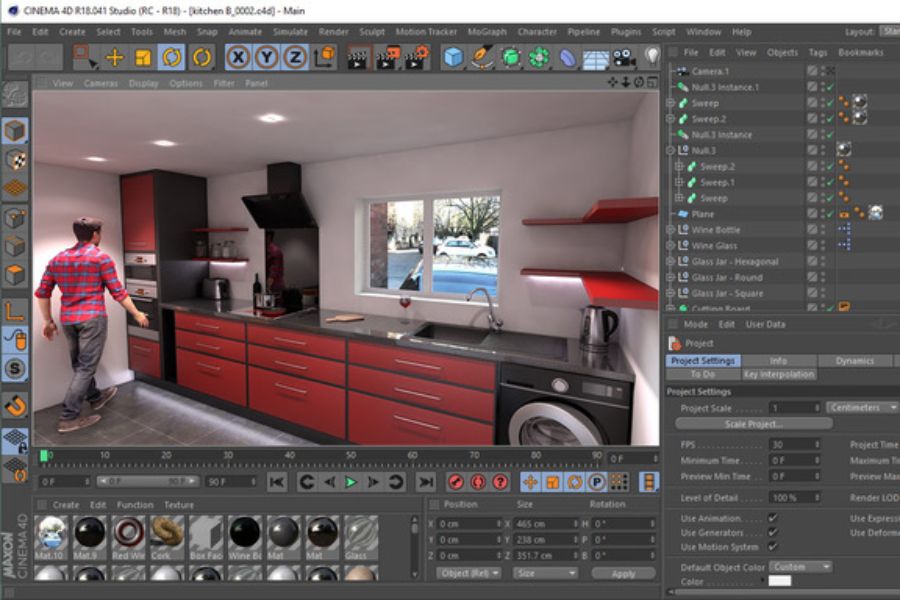Click Apply in coordinates panel
Image resolution: width=900 pixels, height=600 pixels.
(x=623, y=574)
